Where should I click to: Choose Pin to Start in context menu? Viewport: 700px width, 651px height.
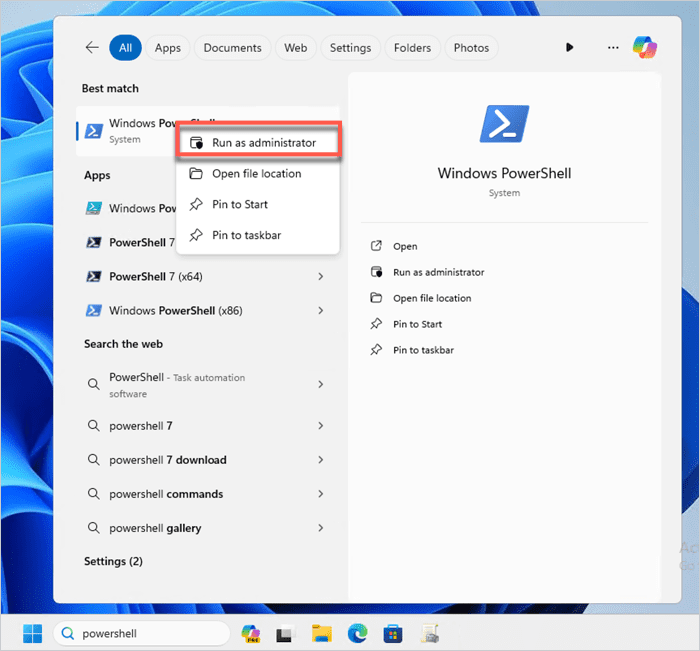coord(258,204)
